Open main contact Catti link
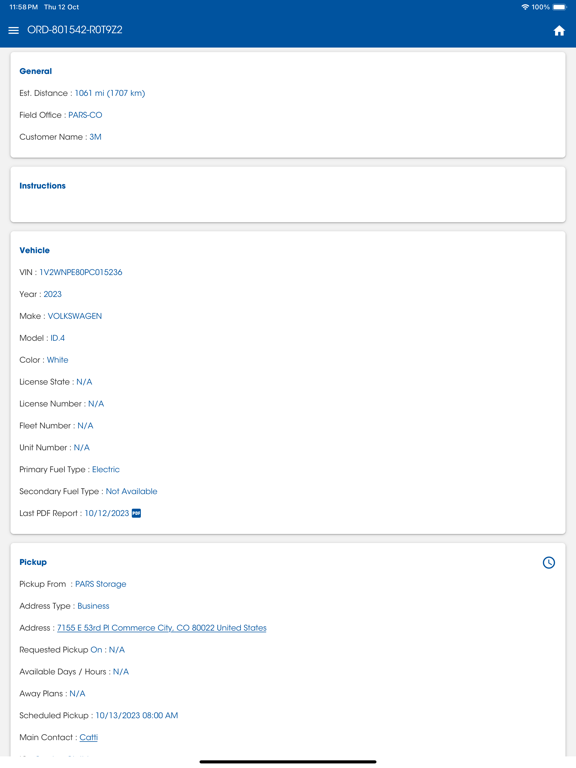This screenshot has width=576, height=768. [x=89, y=738]
